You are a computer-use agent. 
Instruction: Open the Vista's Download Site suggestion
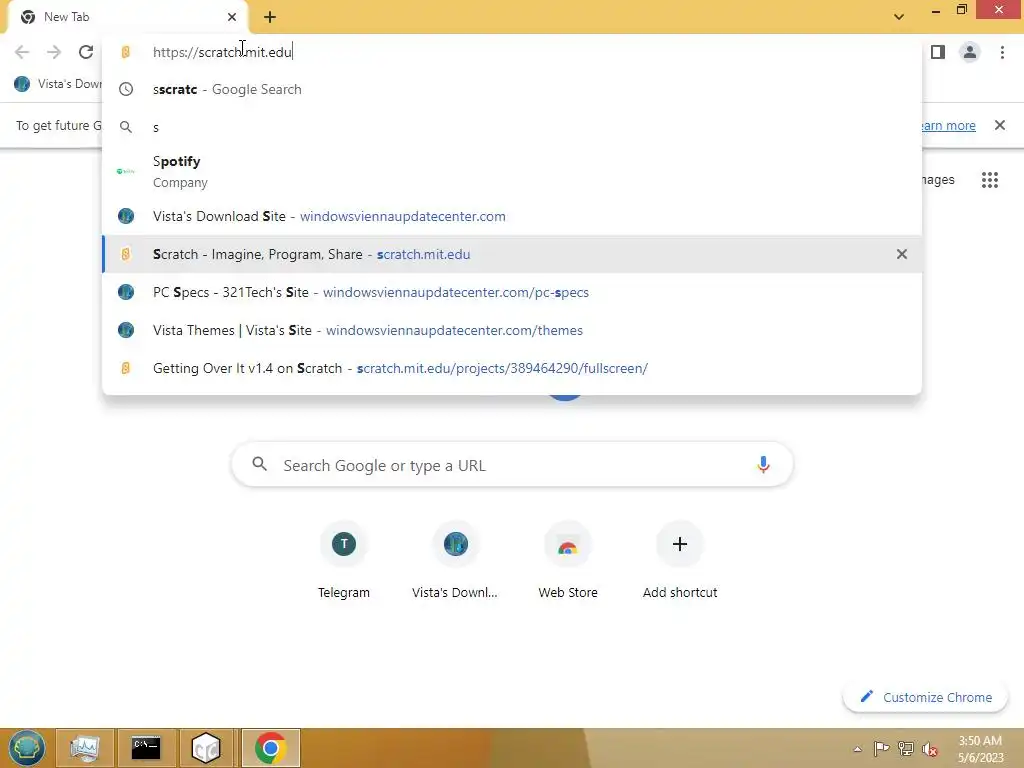(512, 216)
